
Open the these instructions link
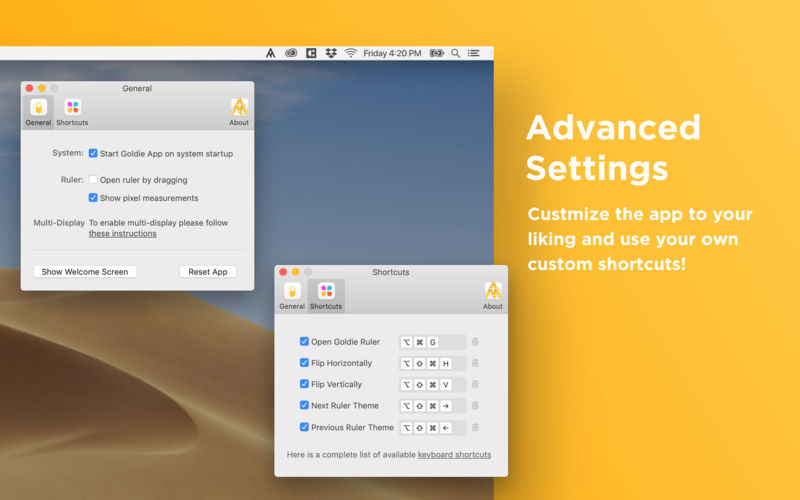122,234
